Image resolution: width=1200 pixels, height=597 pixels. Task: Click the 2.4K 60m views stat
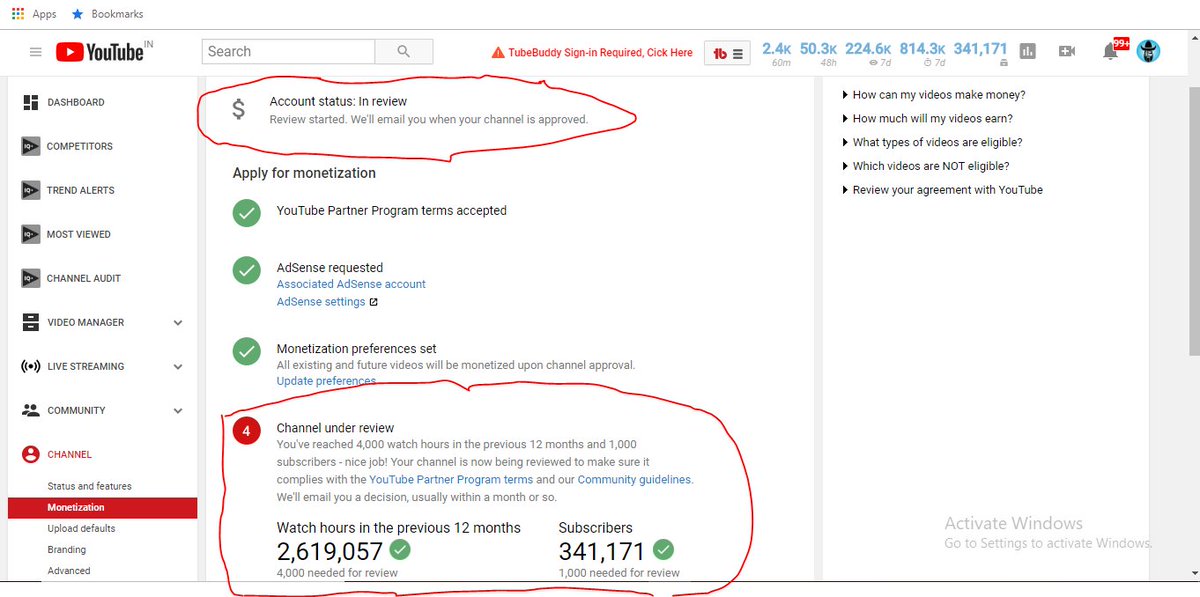[777, 53]
